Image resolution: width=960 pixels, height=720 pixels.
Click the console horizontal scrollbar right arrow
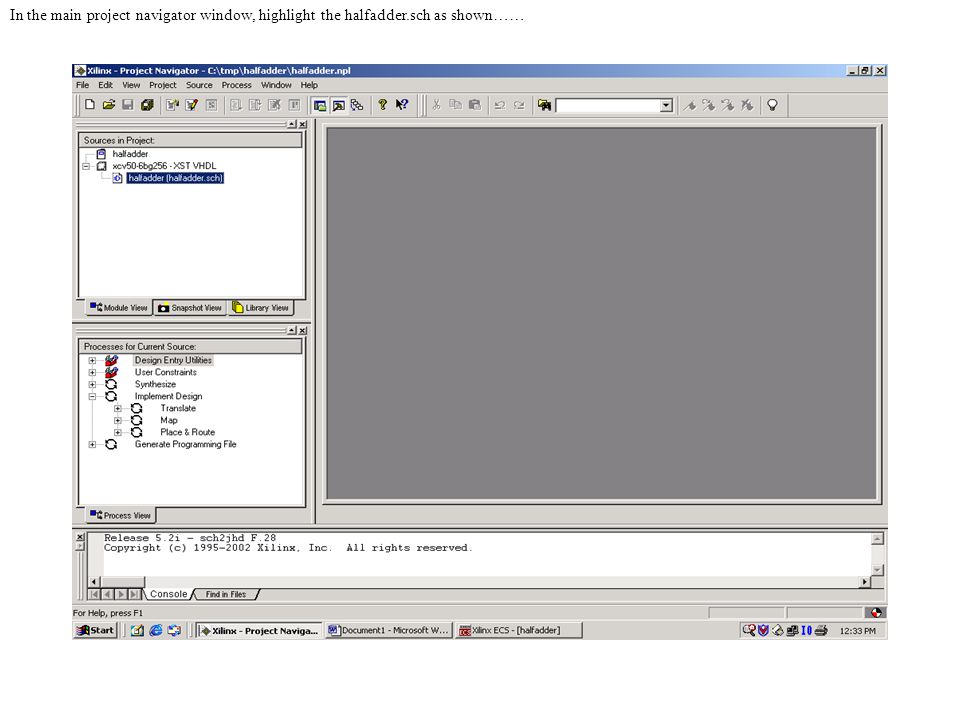pyautogui.click(x=864, y=582)
